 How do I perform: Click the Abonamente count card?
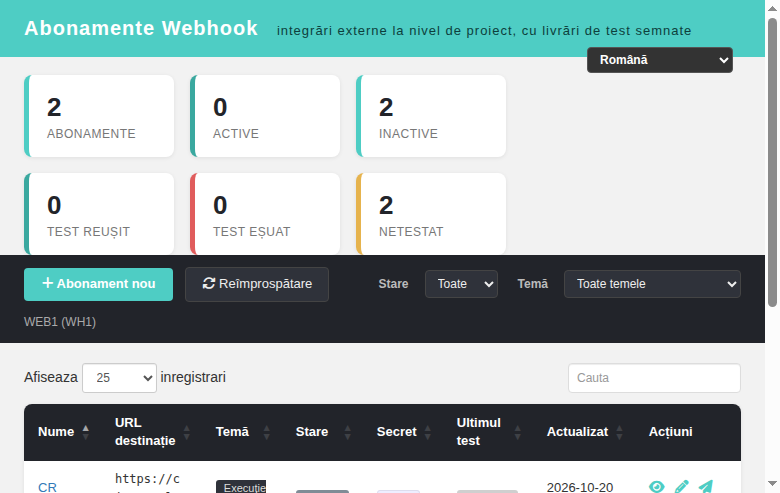(99, 116)
